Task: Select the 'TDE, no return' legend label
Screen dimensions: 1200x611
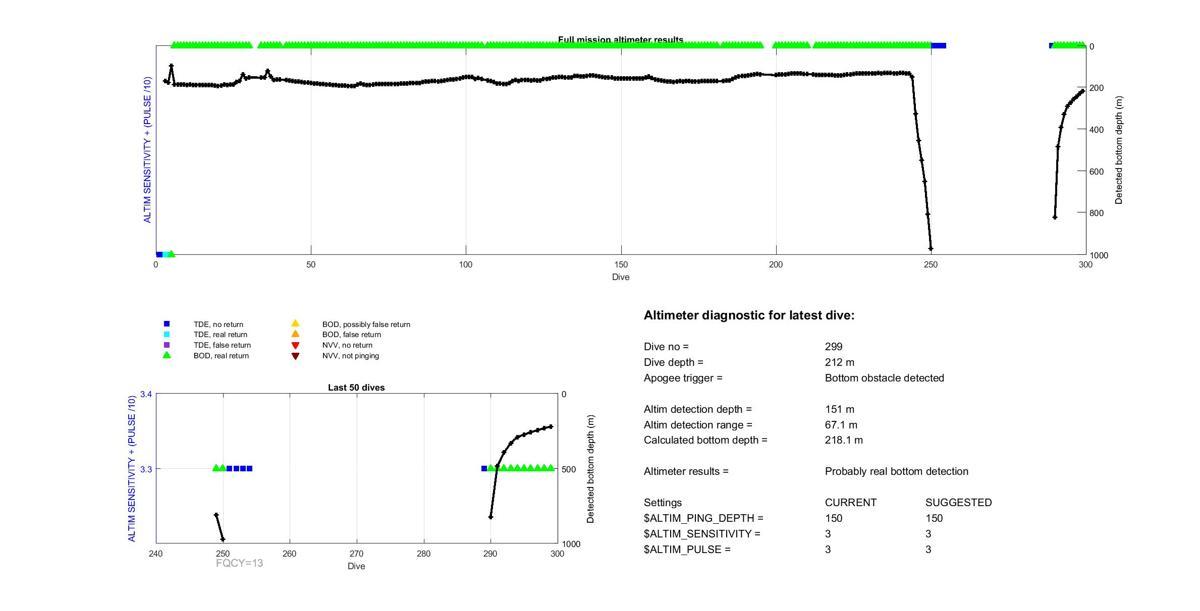Action: tap(218, 324)
